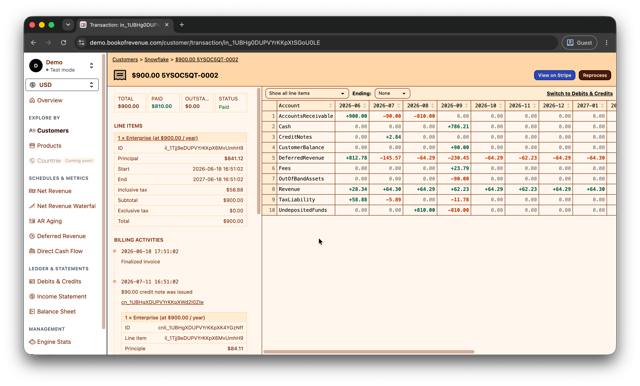Image resolution: width=640 pixels, height=386 pixels.
Task: Click the vertical scrollbar of the details panel
Action: [258, 151]
